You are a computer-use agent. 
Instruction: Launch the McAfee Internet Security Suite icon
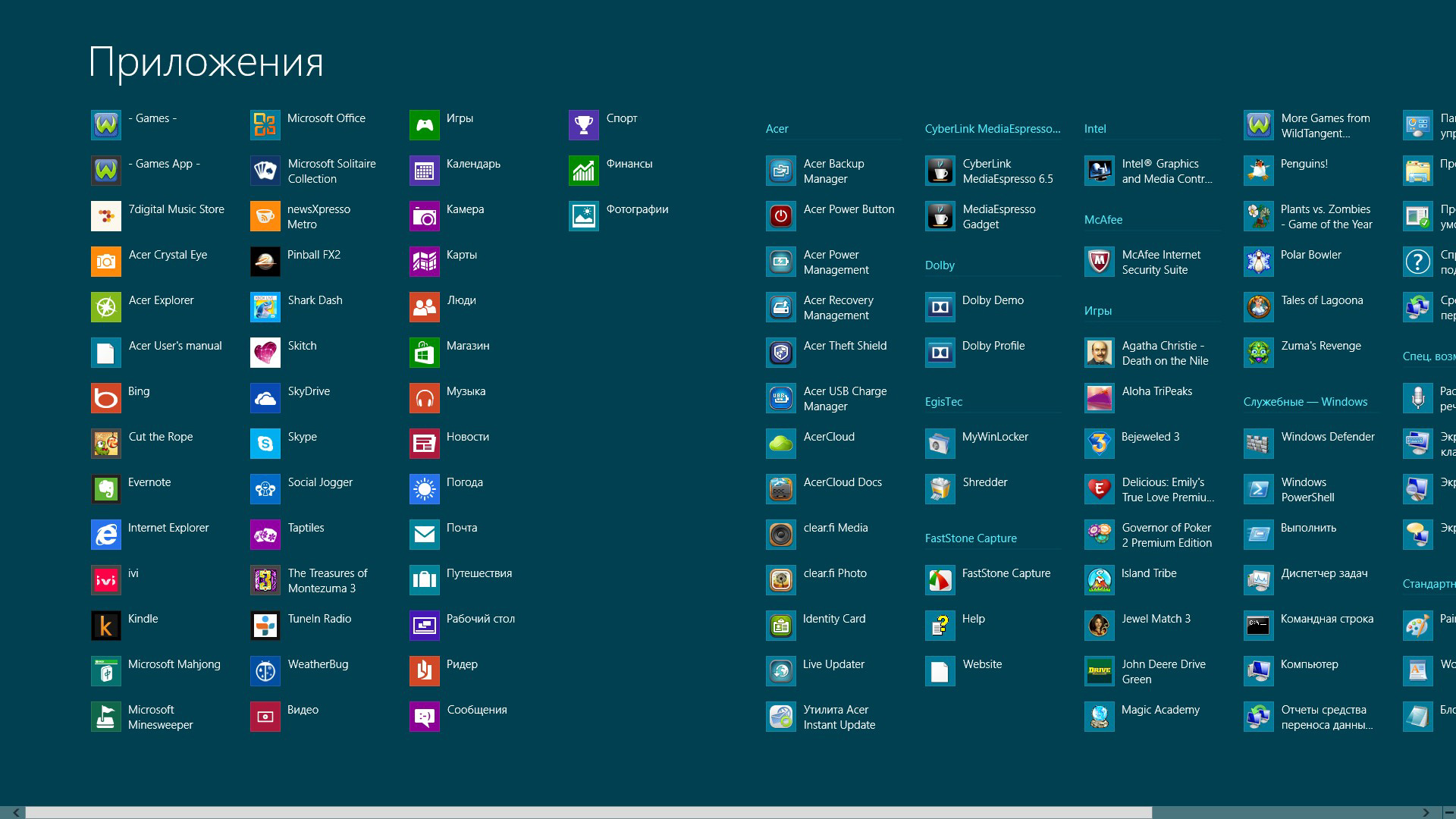(x=1100, y=262)
